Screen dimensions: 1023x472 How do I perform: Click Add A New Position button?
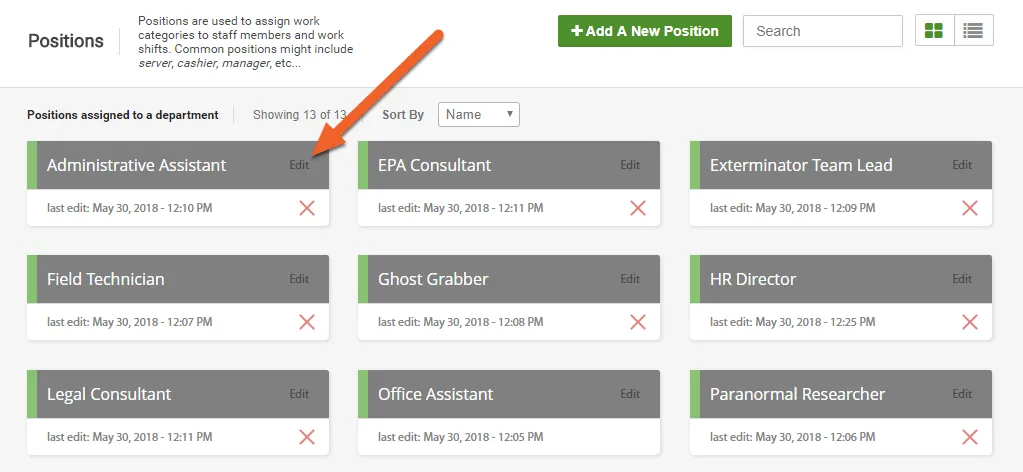click(x=645, y=31)
